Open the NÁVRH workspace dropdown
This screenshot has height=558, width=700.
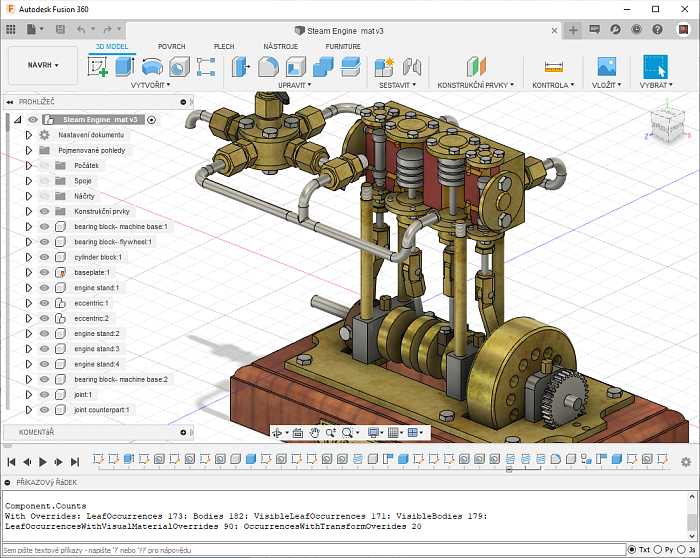tap(43, 65)
